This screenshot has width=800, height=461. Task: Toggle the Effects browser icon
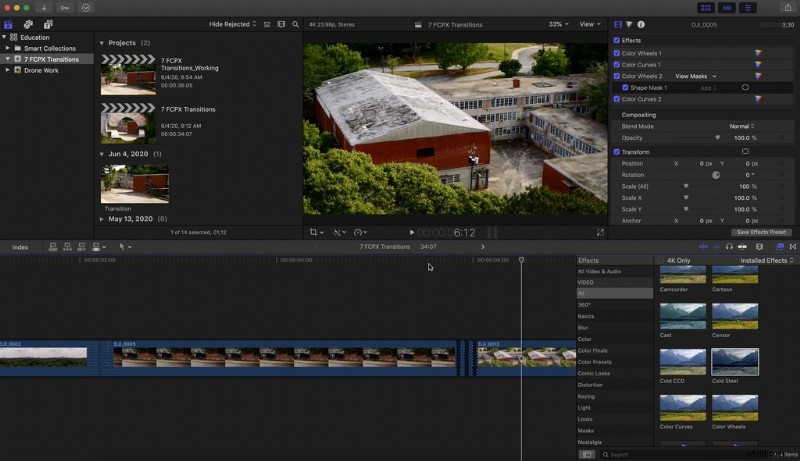780,247
